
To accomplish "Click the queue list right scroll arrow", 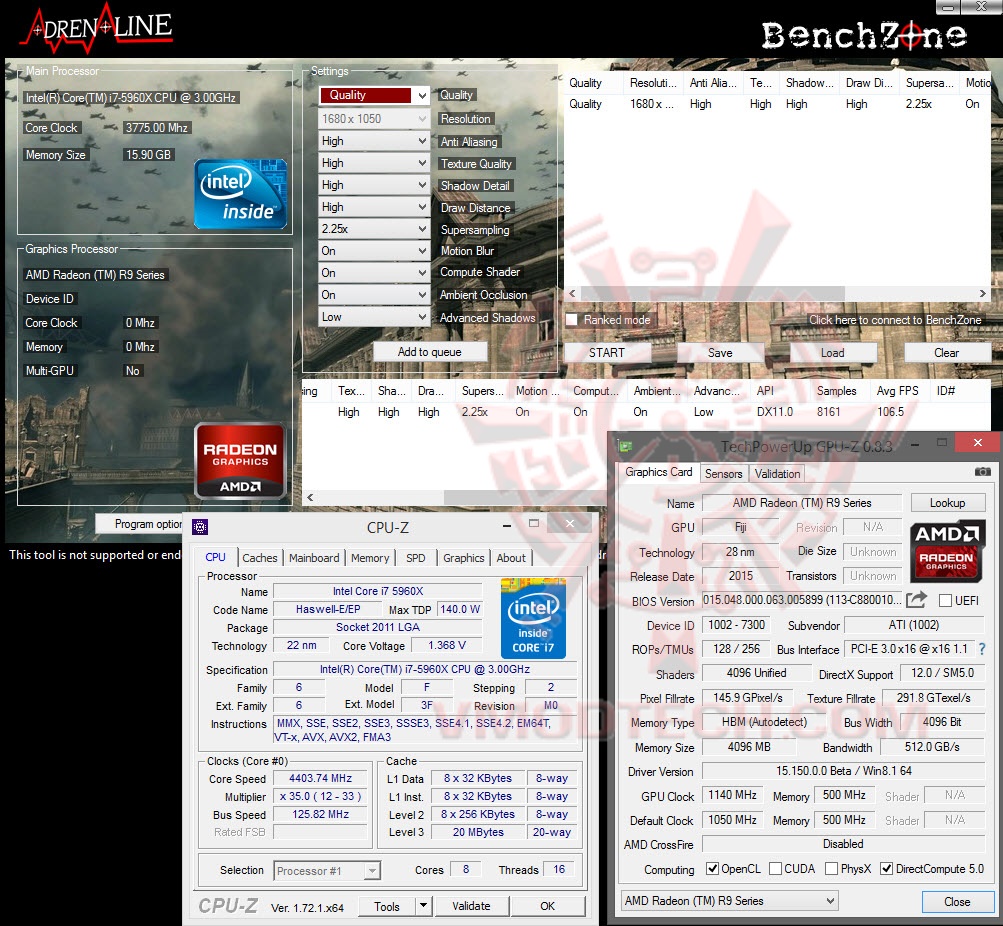I will click(983, 293).
